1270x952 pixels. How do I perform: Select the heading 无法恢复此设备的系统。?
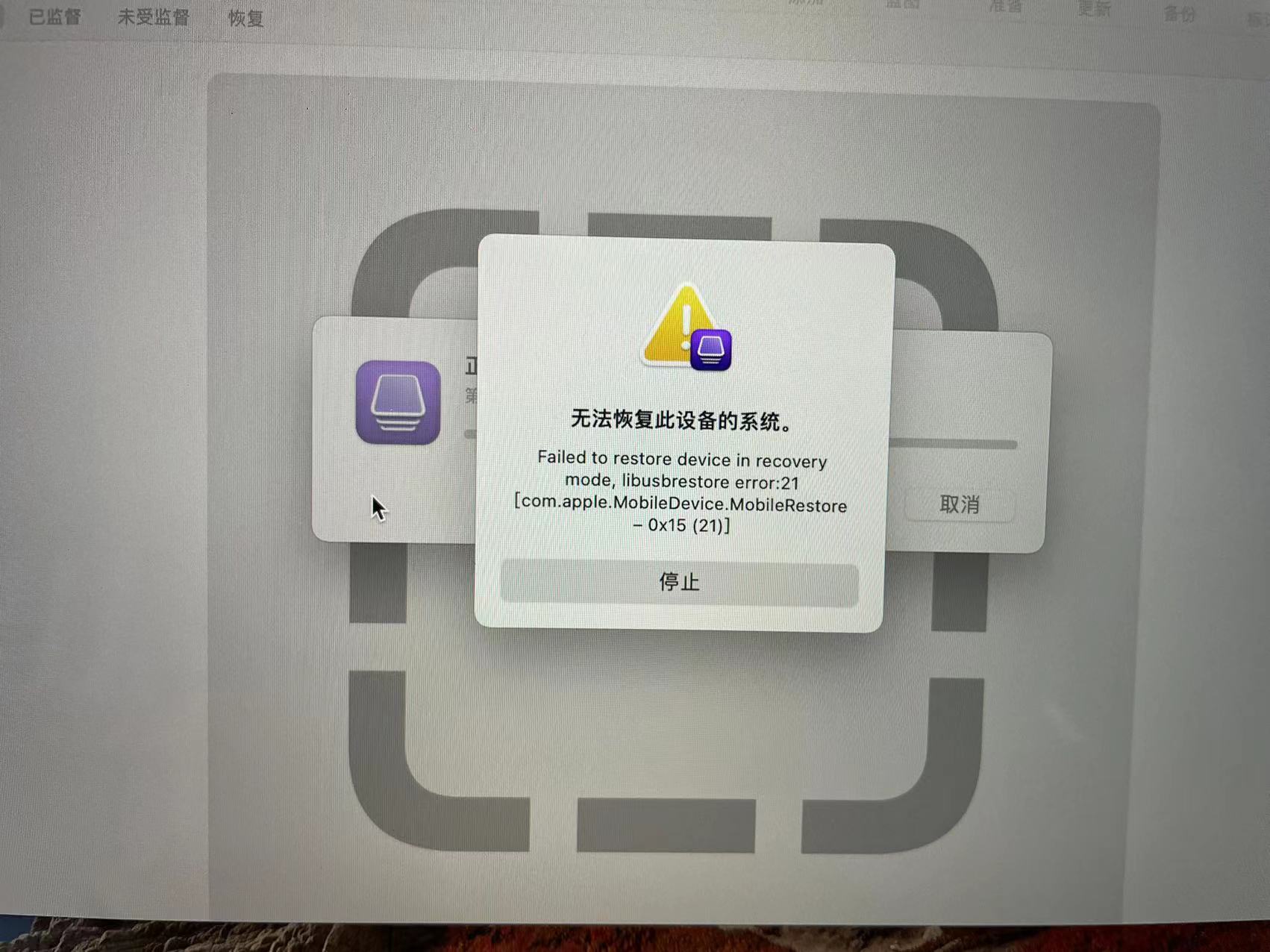tap(682, 421)
